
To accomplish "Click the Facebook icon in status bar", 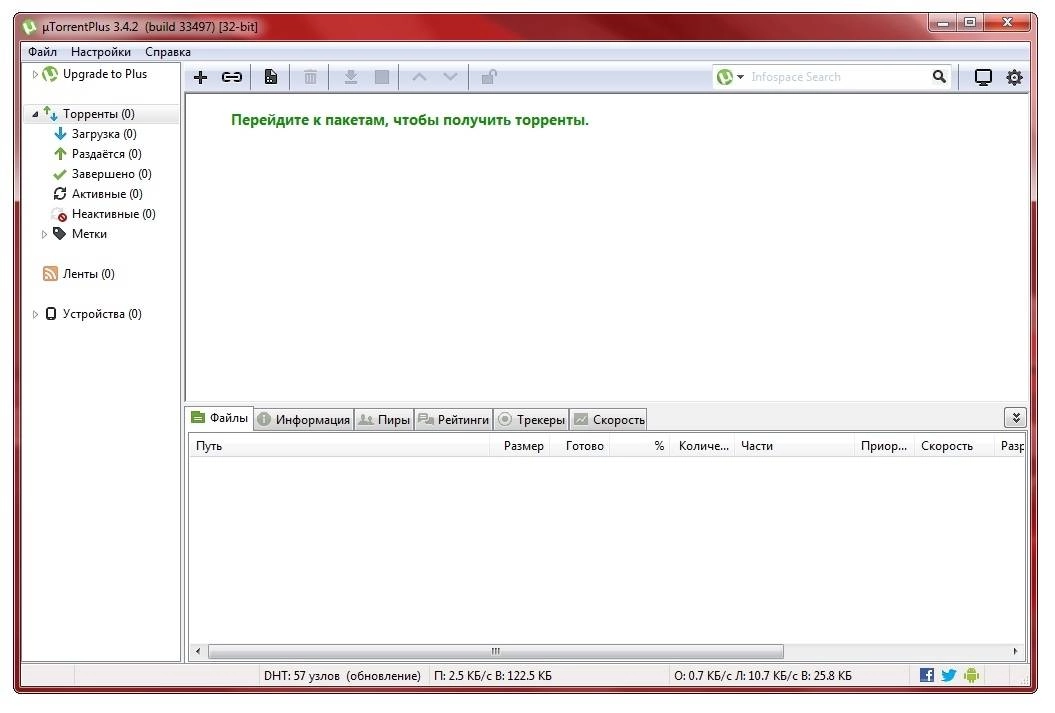I will coord(926,675).
